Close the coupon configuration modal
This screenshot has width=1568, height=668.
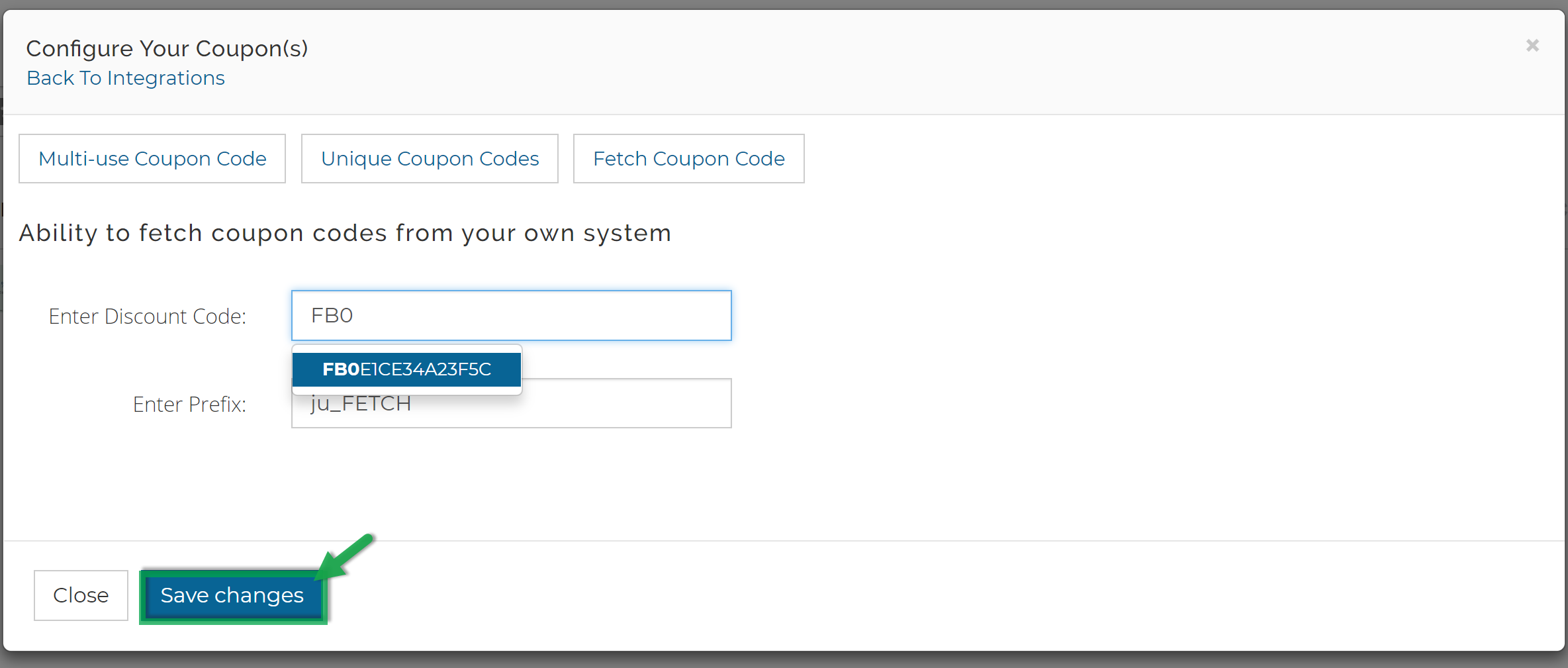(1532, 45)
